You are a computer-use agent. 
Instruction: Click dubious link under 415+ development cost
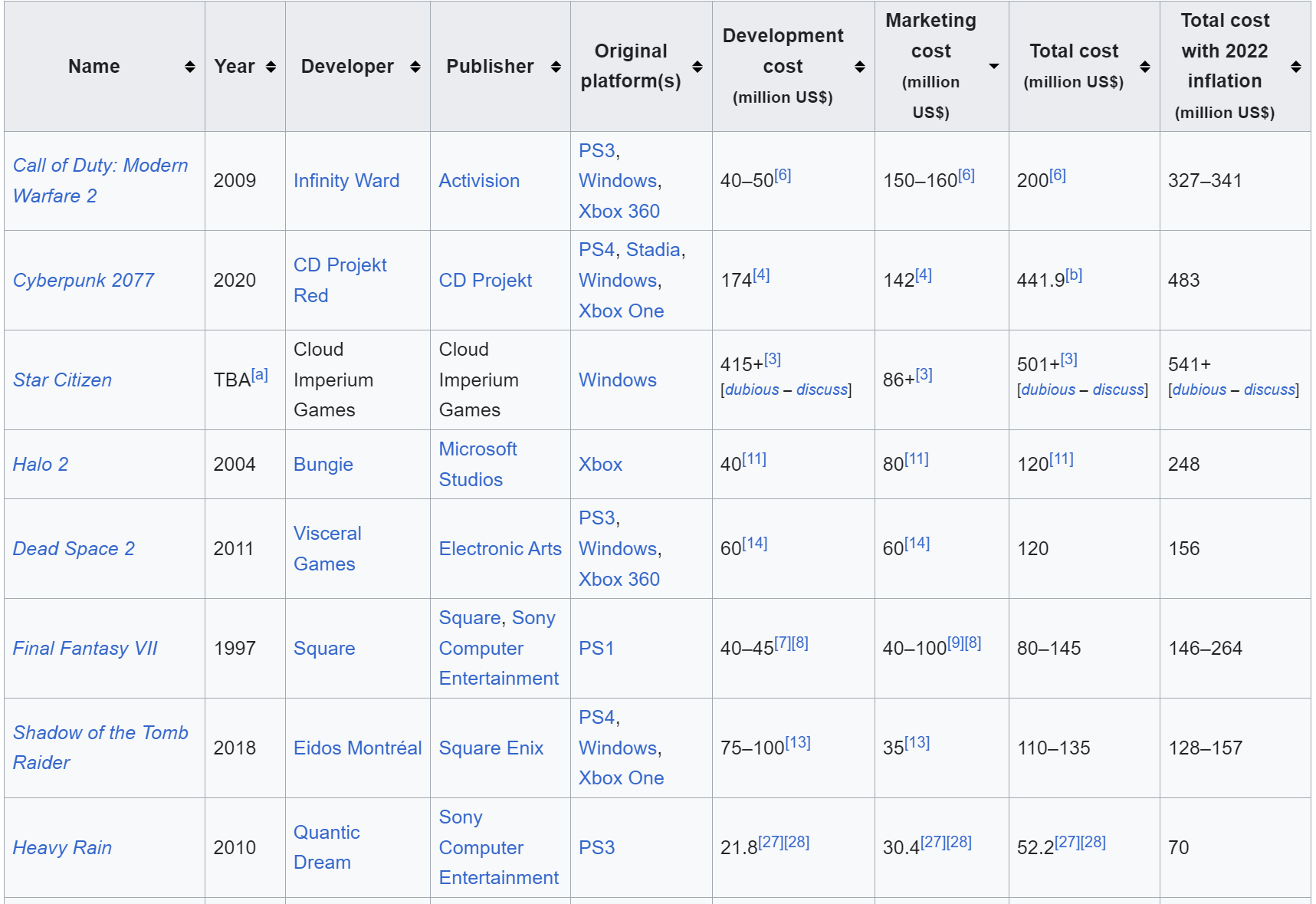coord(752,390)
